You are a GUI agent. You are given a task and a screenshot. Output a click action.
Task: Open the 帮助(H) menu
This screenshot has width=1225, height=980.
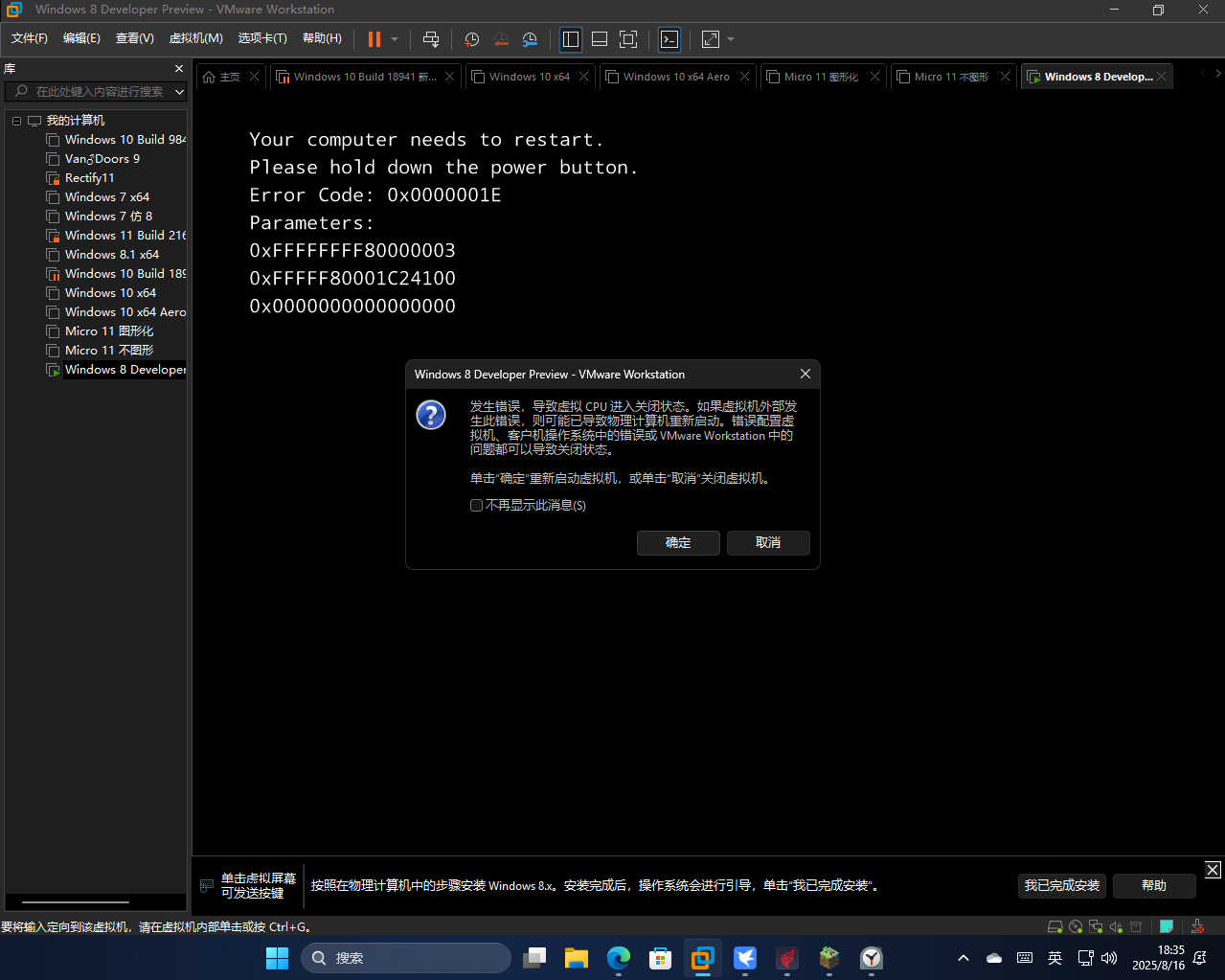click(x=322, y=38)
